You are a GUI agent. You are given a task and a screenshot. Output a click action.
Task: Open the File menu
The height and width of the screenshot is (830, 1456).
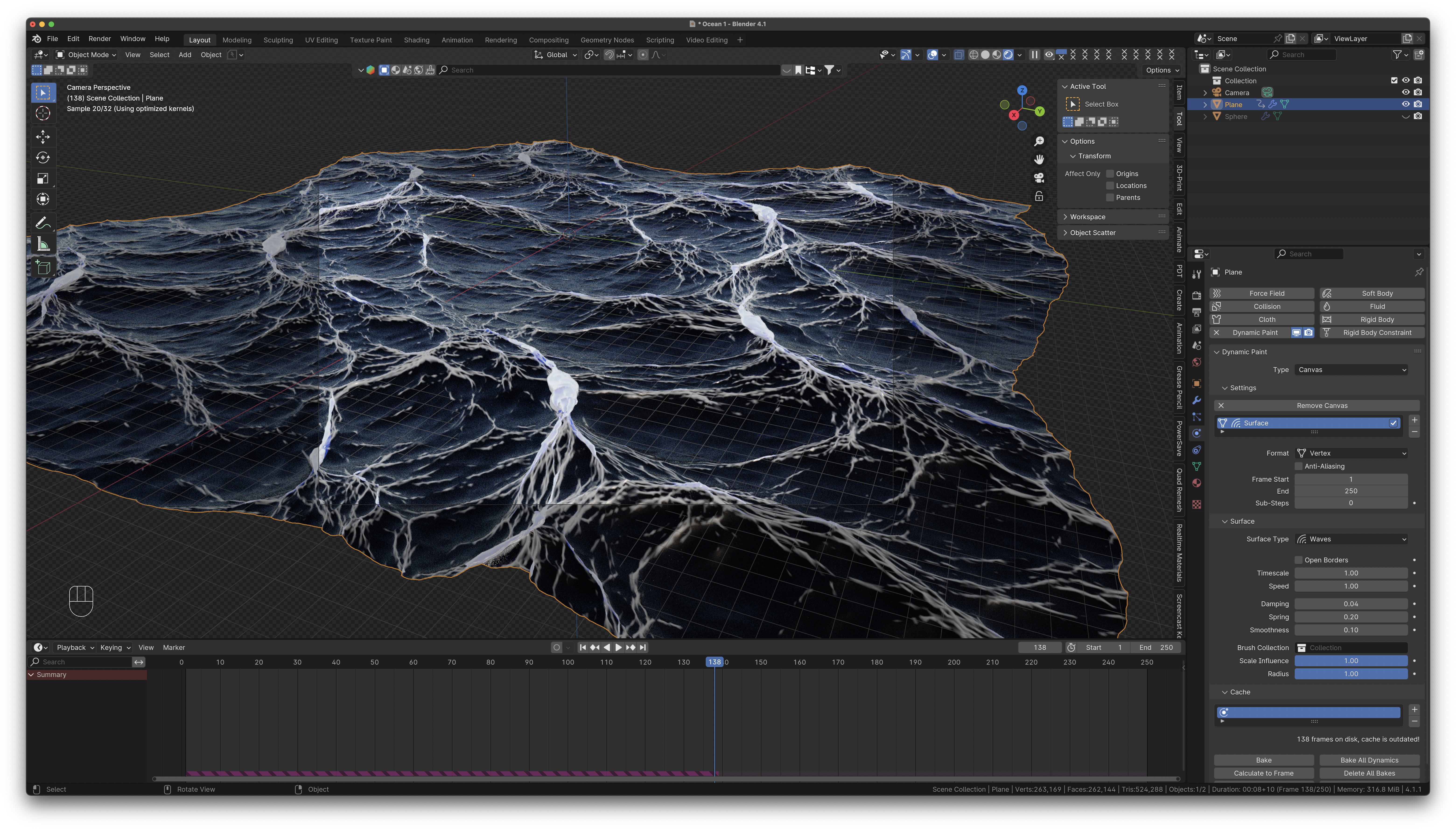click(x=52, y=39)
